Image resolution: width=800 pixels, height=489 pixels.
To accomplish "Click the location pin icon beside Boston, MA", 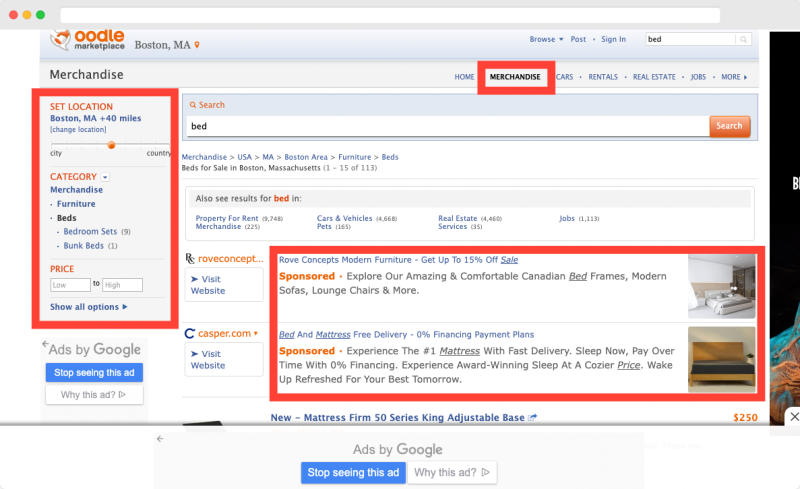I will 197,45.
